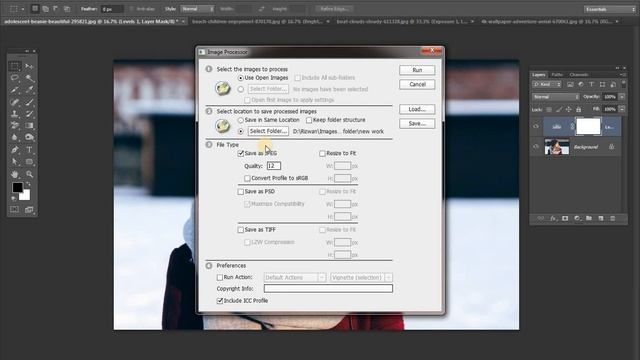This screenshot has width=640, height=360.
Task: Toggle Quick Mask mode icon
Action: pos(15,210)
